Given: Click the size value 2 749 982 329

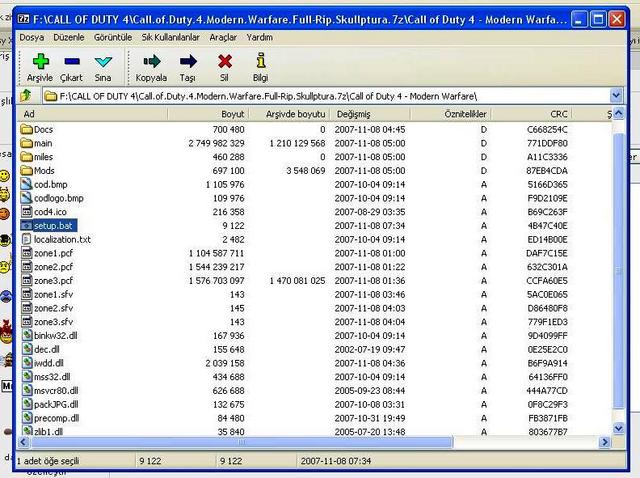Looking at the screenshot, I should 216,143.
